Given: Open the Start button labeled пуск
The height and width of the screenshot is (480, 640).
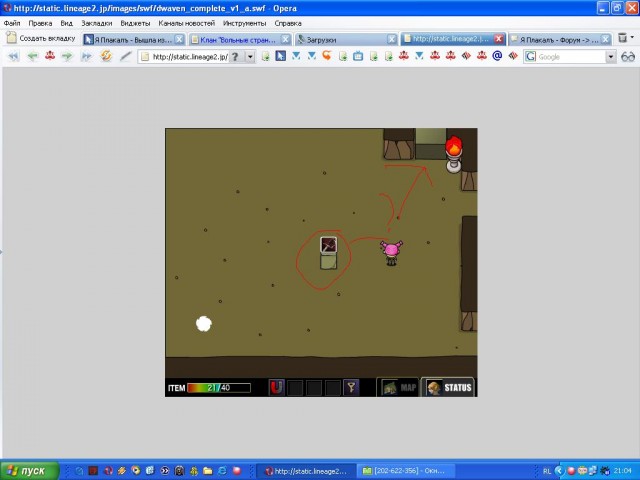Looking at the screenshot, I should point(29,471).
